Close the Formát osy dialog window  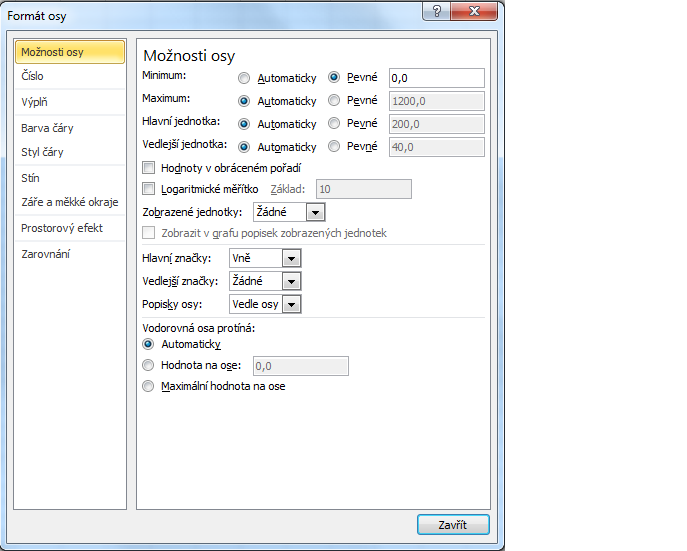[x=477, y=9]
